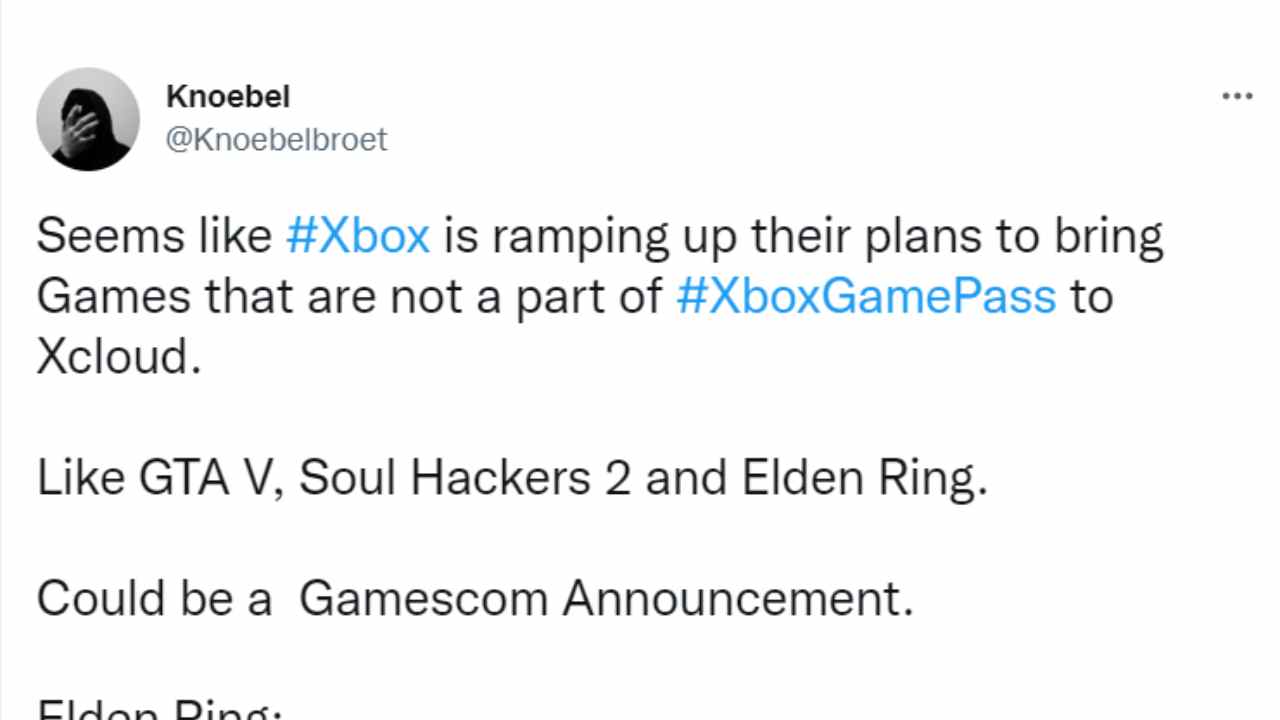Open the three-dot more options menu
The image size is (1280, 720).
1237,97
